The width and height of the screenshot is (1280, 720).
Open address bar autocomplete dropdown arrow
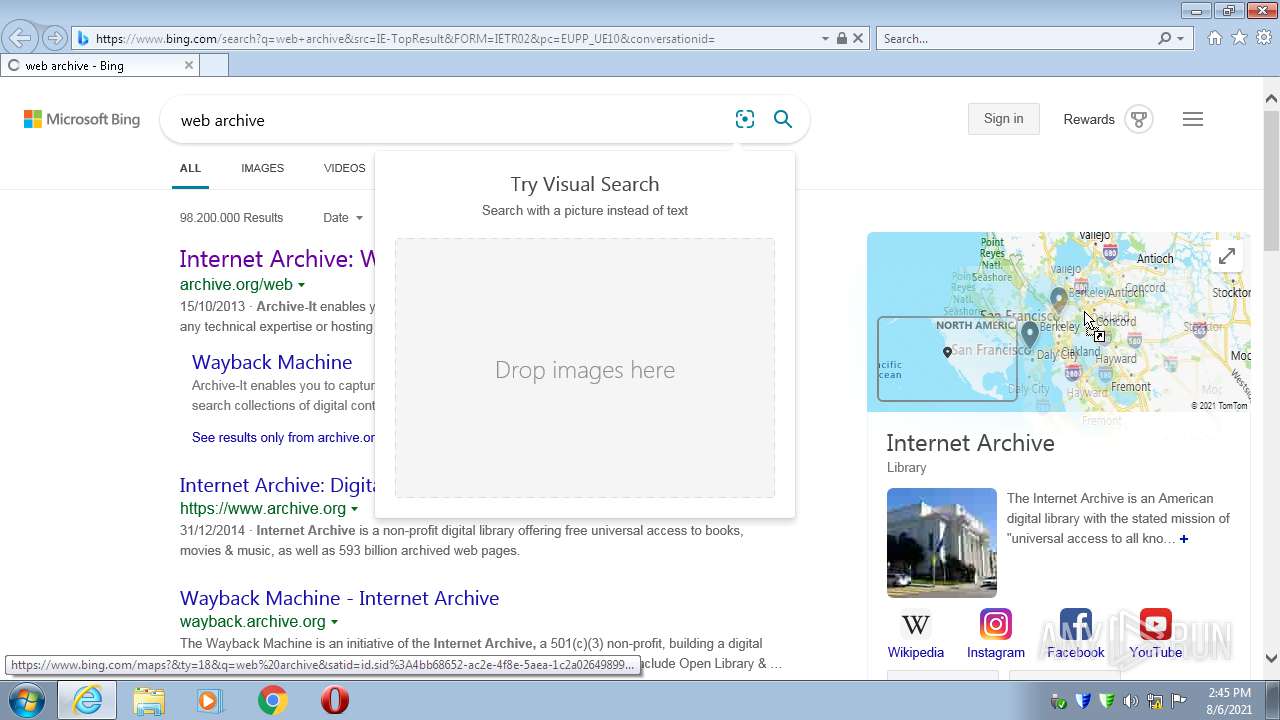pos(825,38)
